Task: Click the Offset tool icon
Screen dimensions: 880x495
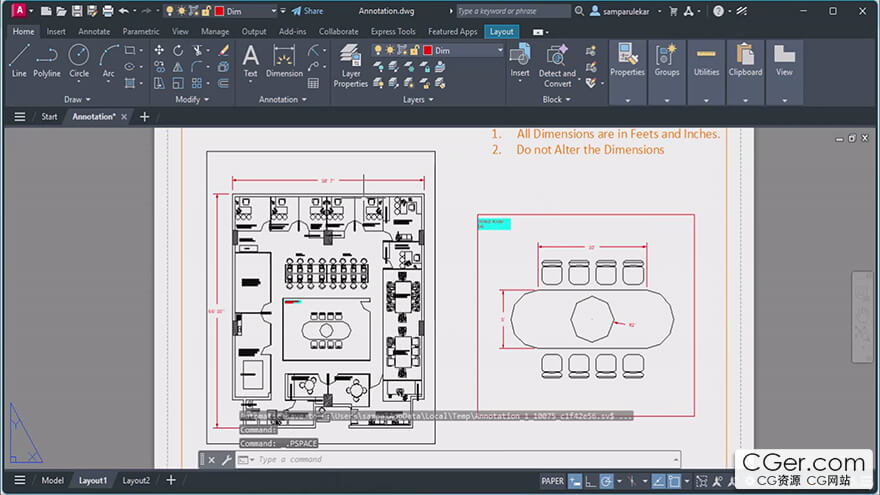Action: coord(223,83)
